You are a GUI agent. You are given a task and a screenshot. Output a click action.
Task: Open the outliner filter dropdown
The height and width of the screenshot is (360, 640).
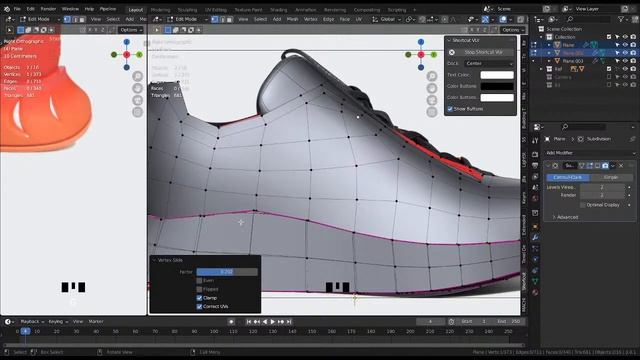click(x=622, y=19)
